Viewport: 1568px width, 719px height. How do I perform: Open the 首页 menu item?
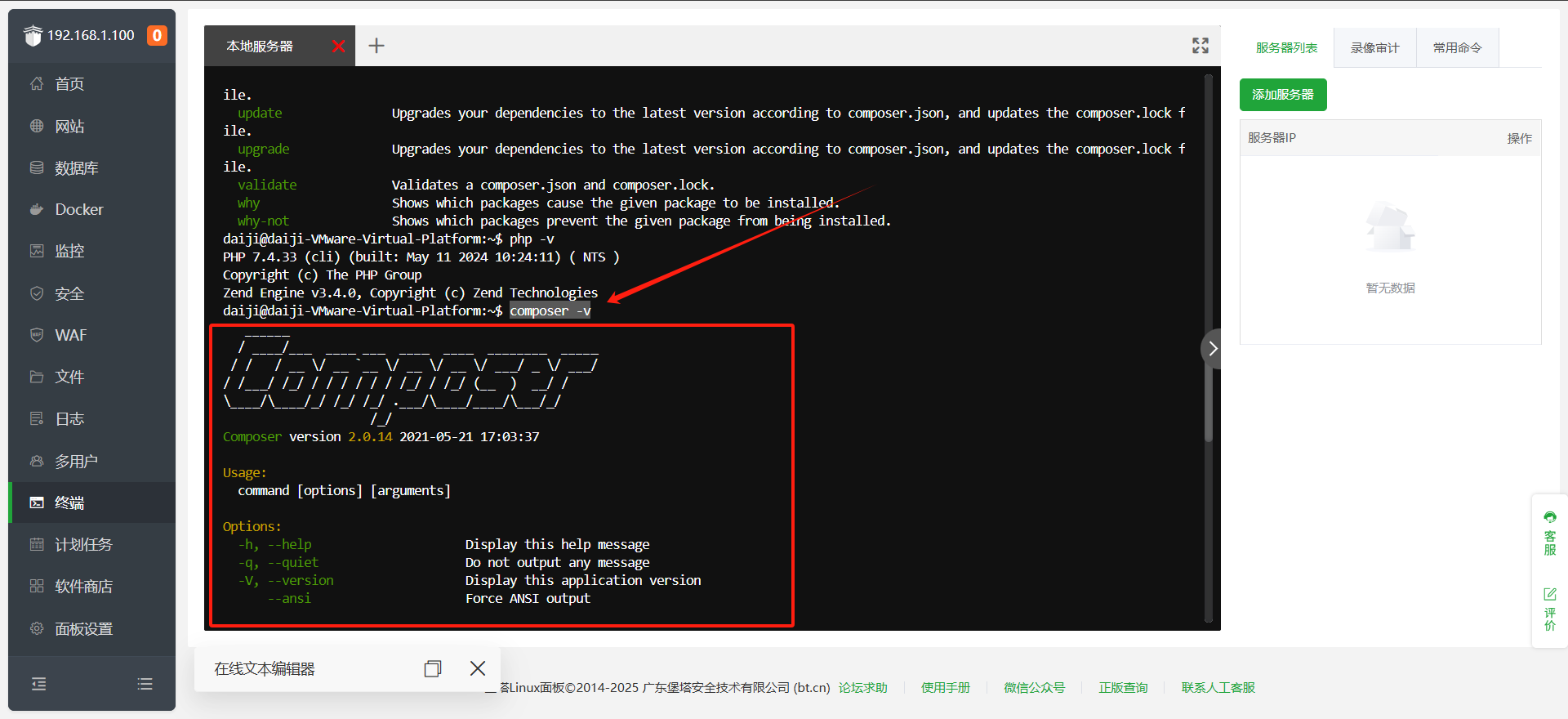(91, 83)
